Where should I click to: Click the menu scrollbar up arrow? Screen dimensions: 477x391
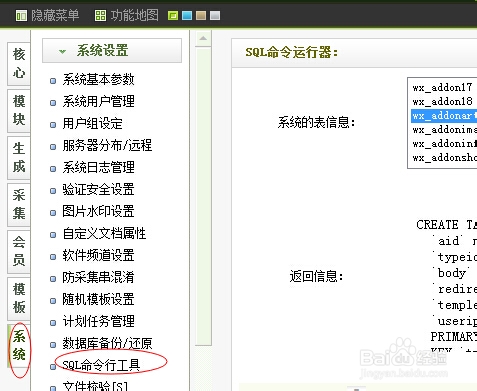[x=203, y=39]
